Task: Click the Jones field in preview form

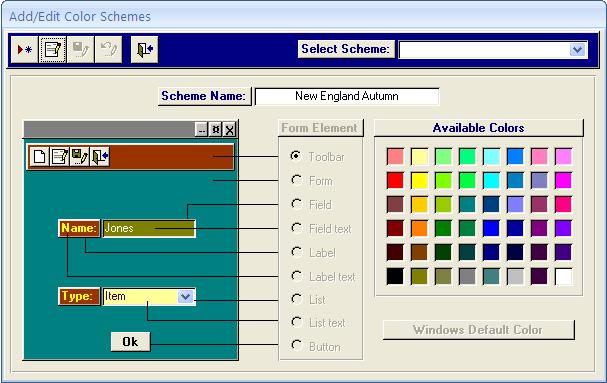Action: tap(149, 228)
